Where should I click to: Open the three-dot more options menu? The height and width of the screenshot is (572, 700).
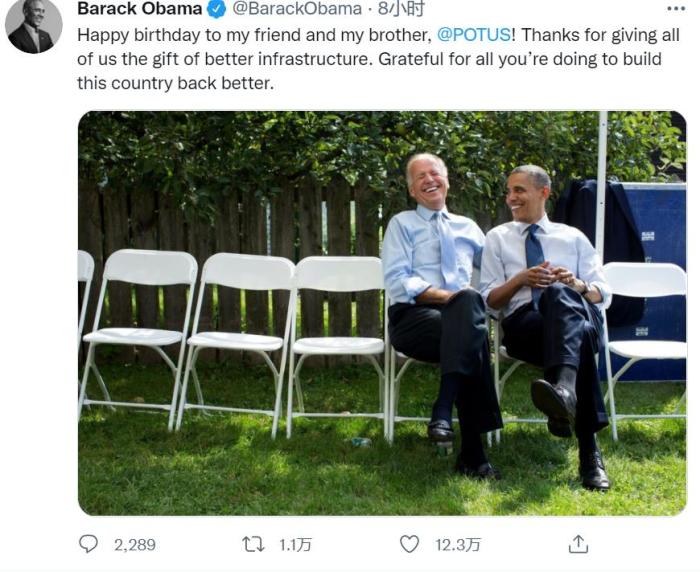coord(676,9)
